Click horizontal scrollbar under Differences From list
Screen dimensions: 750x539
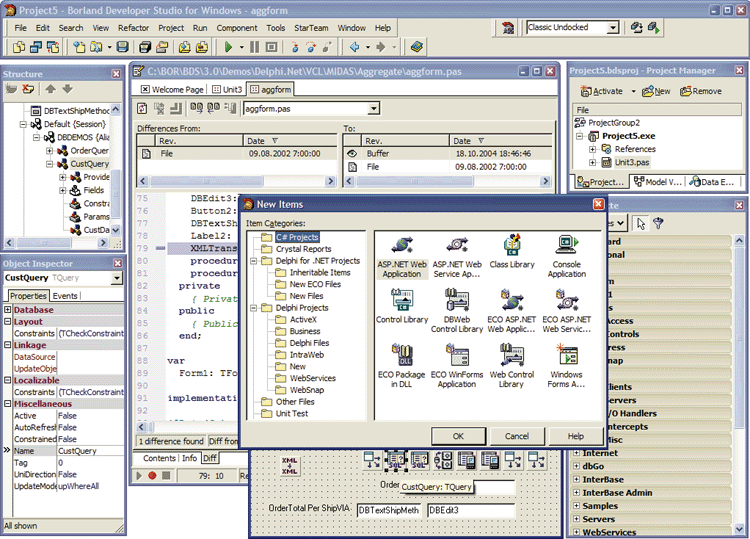point(237,181)
